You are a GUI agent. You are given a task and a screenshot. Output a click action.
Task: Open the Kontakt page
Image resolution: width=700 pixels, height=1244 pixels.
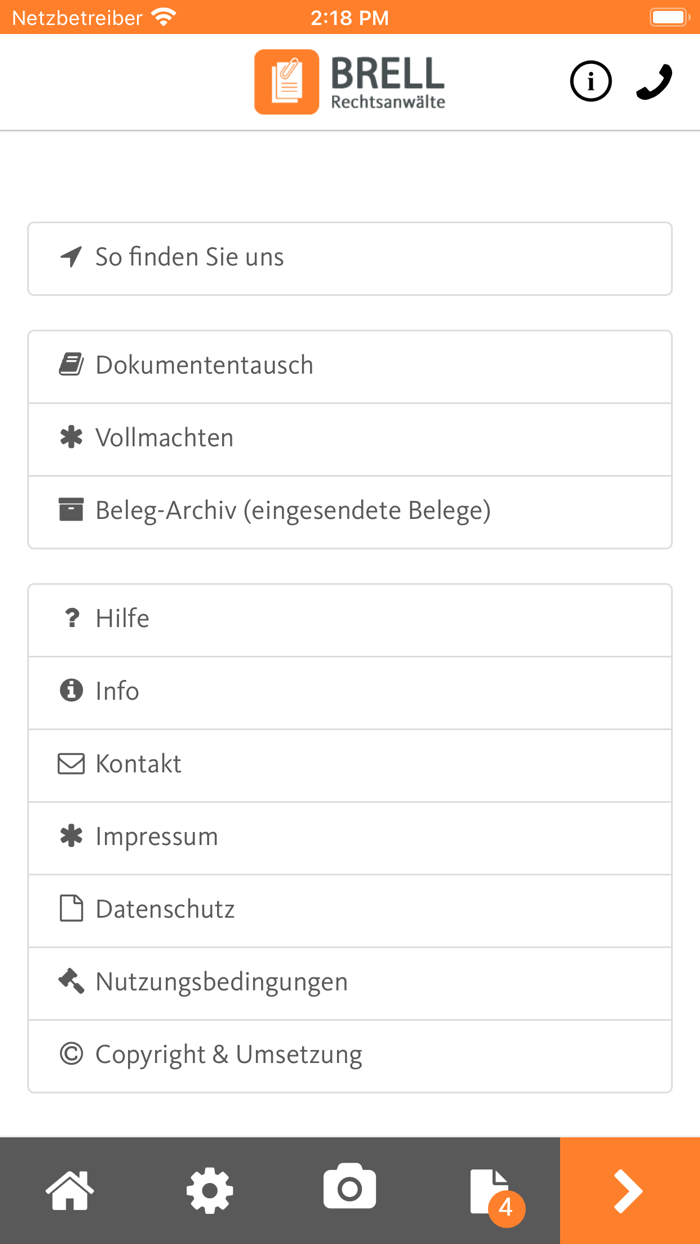pyautogui.click(x=138, y=765)
